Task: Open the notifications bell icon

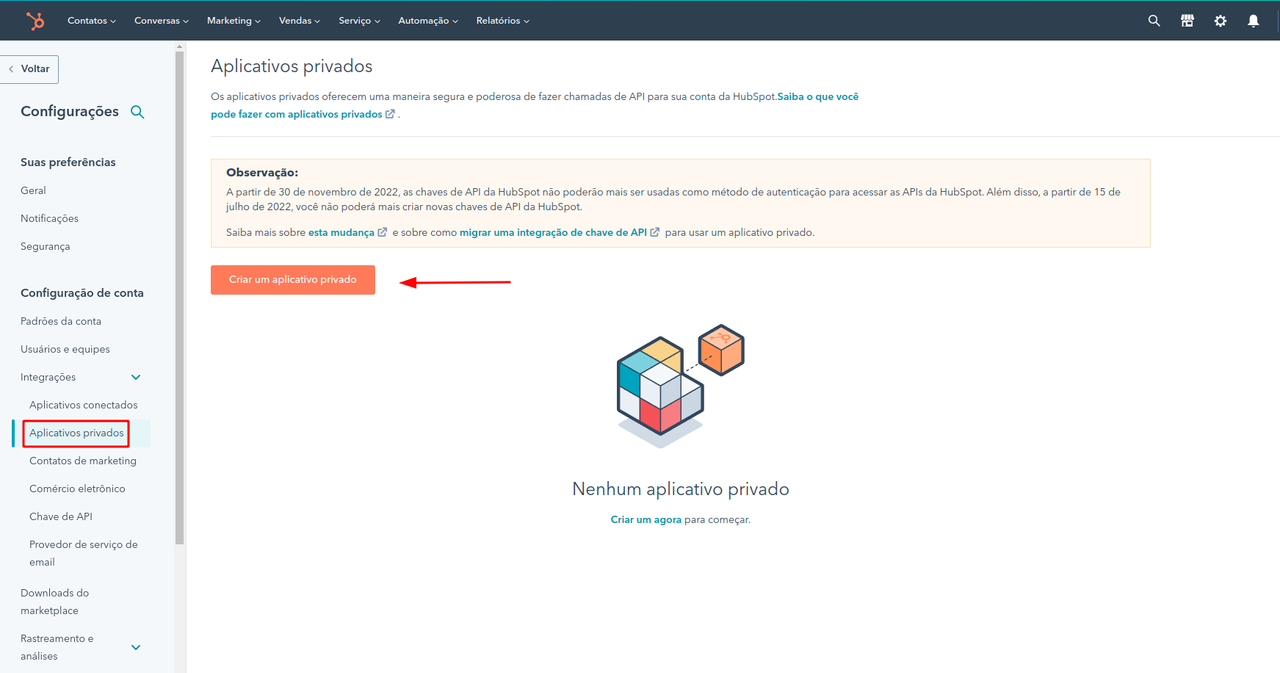Action: click(x=1253, y=20)
